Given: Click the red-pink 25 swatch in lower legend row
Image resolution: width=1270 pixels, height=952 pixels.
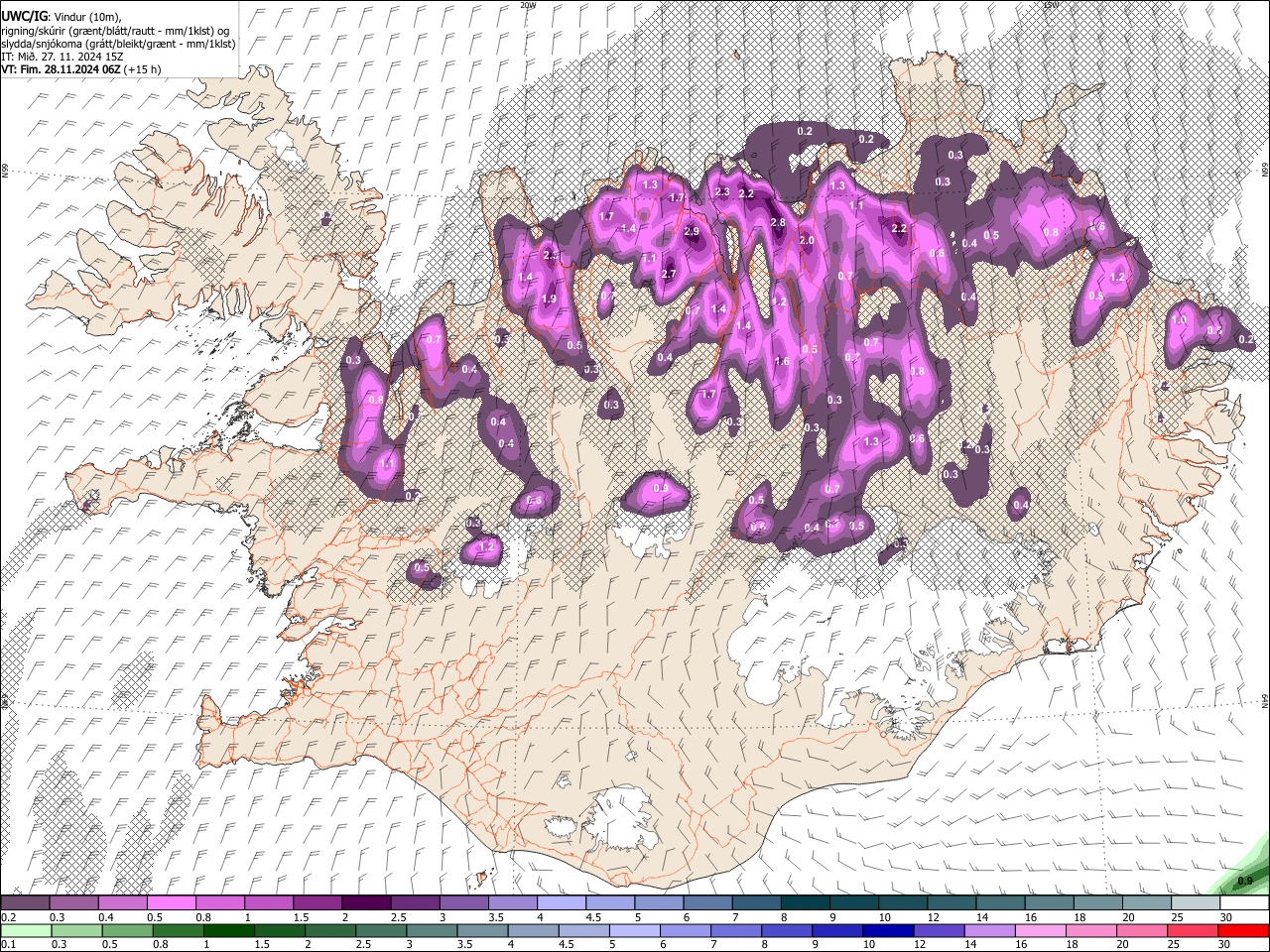Looking at the screenshot, I should coord(1194,930).
